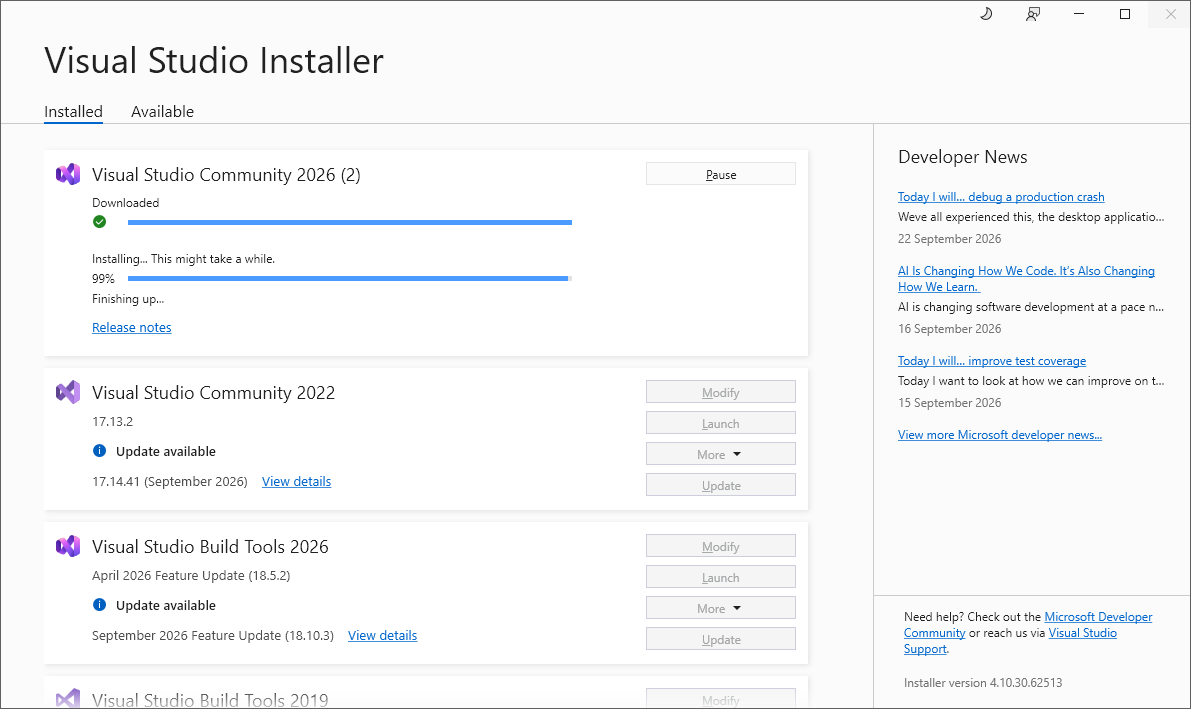Click the green Downloaded checkmark icon

tap(100, 222)
